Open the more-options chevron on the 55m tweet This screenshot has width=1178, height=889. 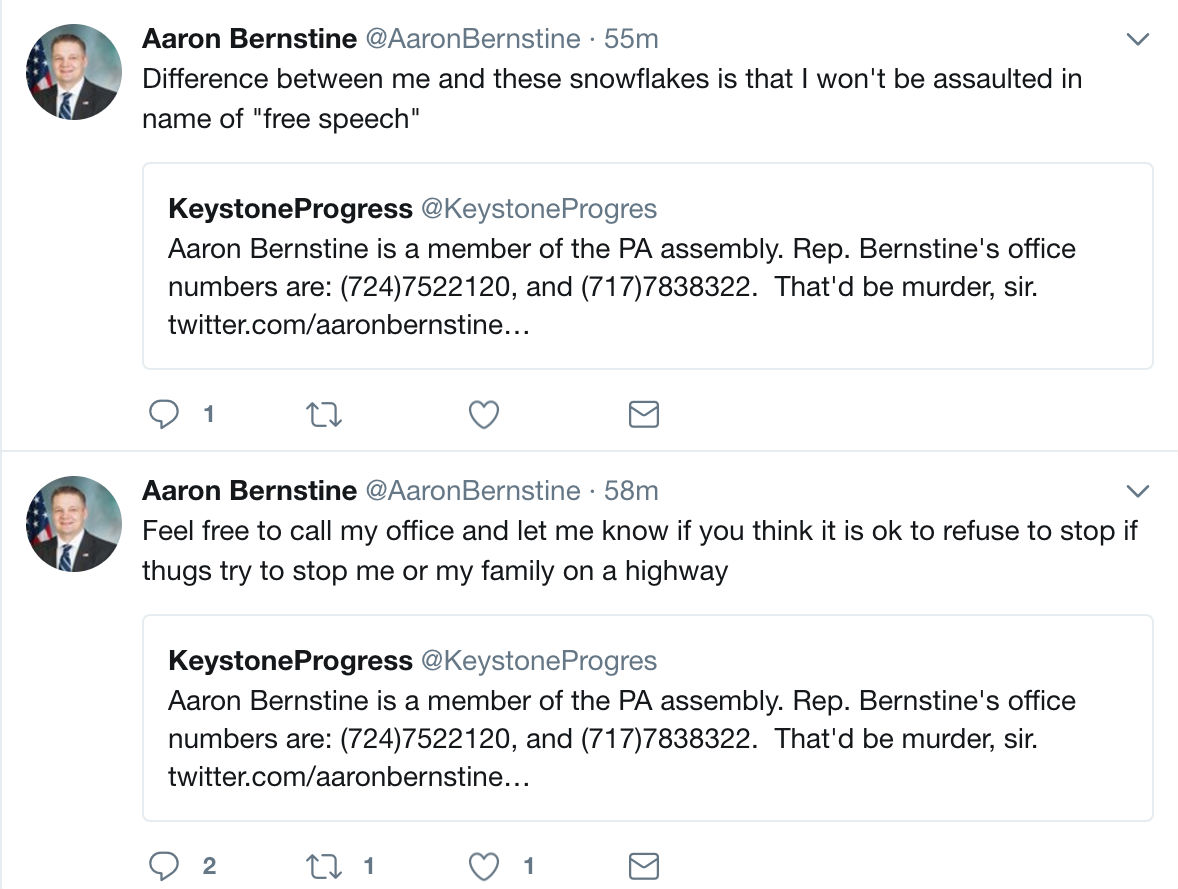tap(1138, 39)
